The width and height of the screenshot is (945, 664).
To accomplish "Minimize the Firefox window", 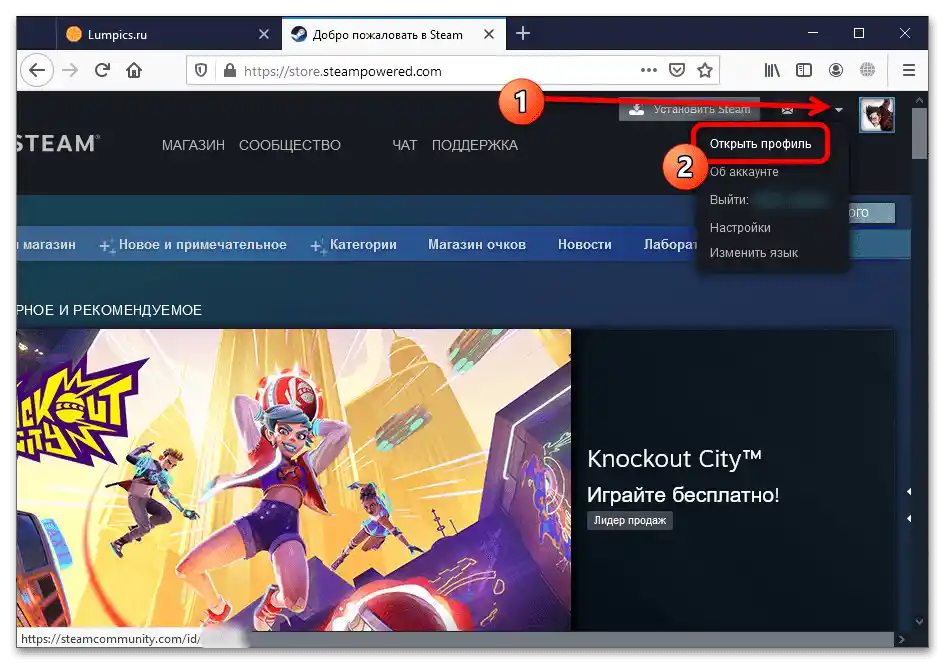I will [x=813, y=33].
